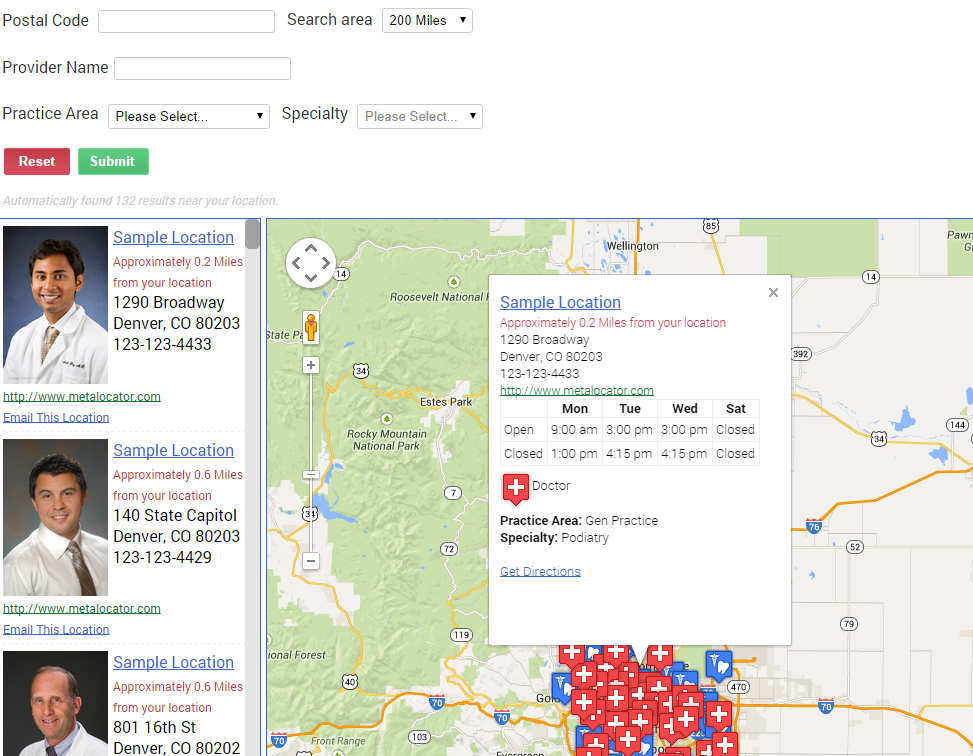Image resolution: width=973 pixels, height=756 pixels.
Task: Click the 'Estes Park' map label
Action: tap(446, 402)
